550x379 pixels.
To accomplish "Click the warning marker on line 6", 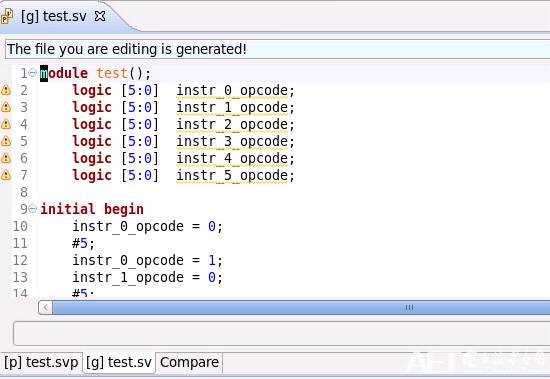I will coord(6,158).
